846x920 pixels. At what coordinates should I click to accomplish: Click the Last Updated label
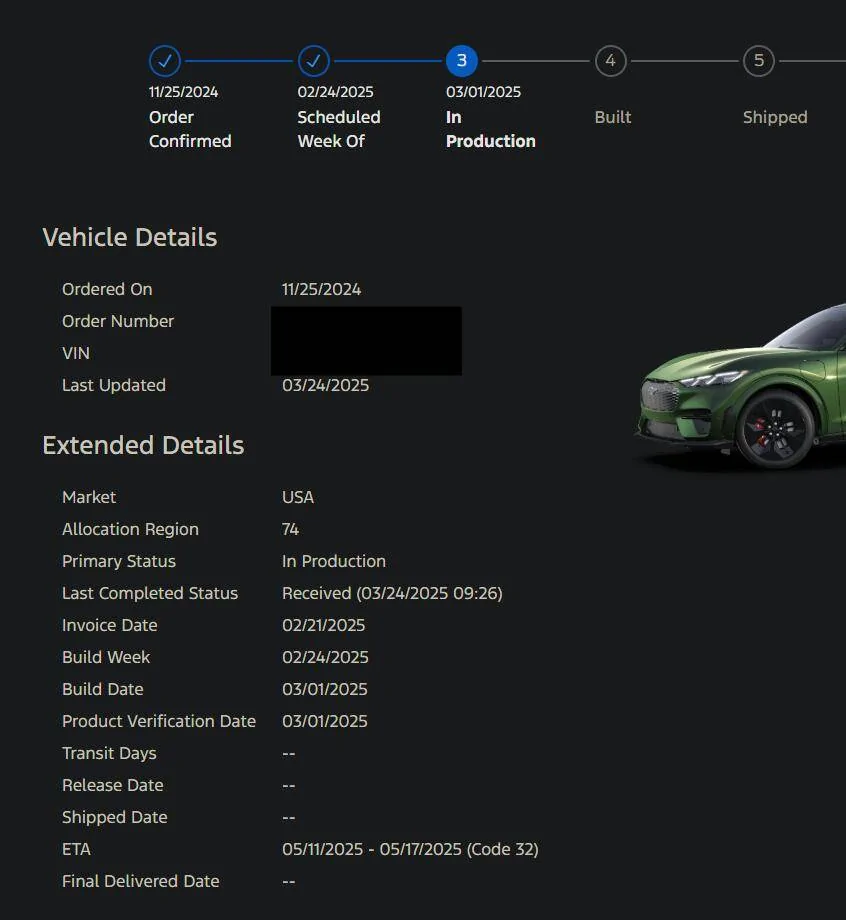click(x=114, y=385)
